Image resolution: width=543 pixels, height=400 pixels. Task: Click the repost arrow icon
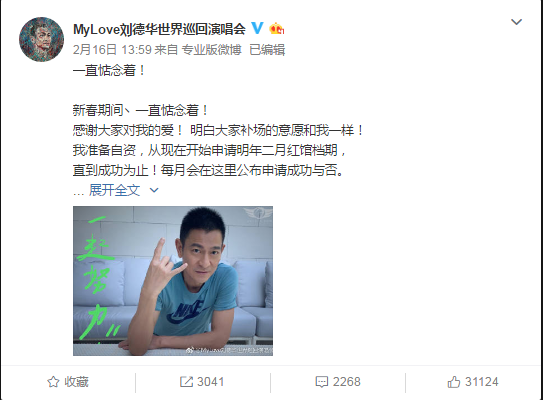186,382
